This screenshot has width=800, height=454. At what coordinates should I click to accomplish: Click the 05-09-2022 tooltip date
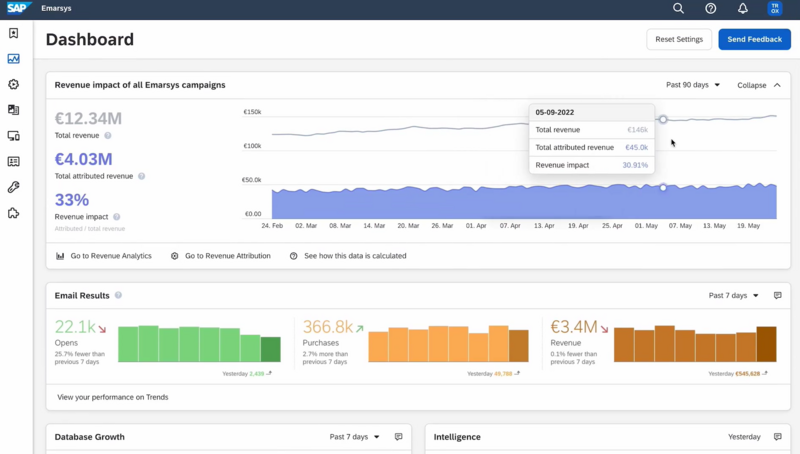tap(555, 112)
